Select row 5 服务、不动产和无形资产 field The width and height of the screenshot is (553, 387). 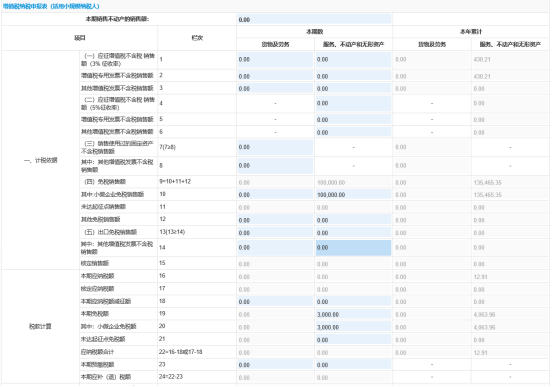point(353,119)
